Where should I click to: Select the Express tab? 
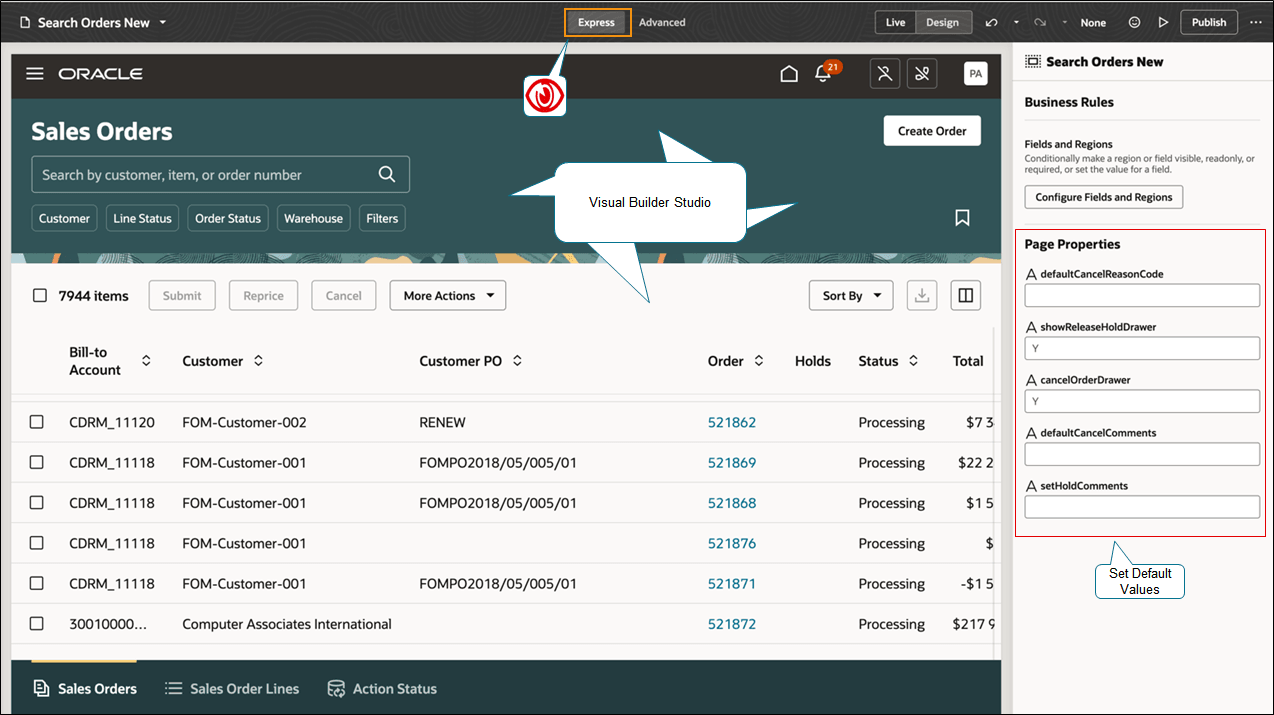[x=597, y=22]
